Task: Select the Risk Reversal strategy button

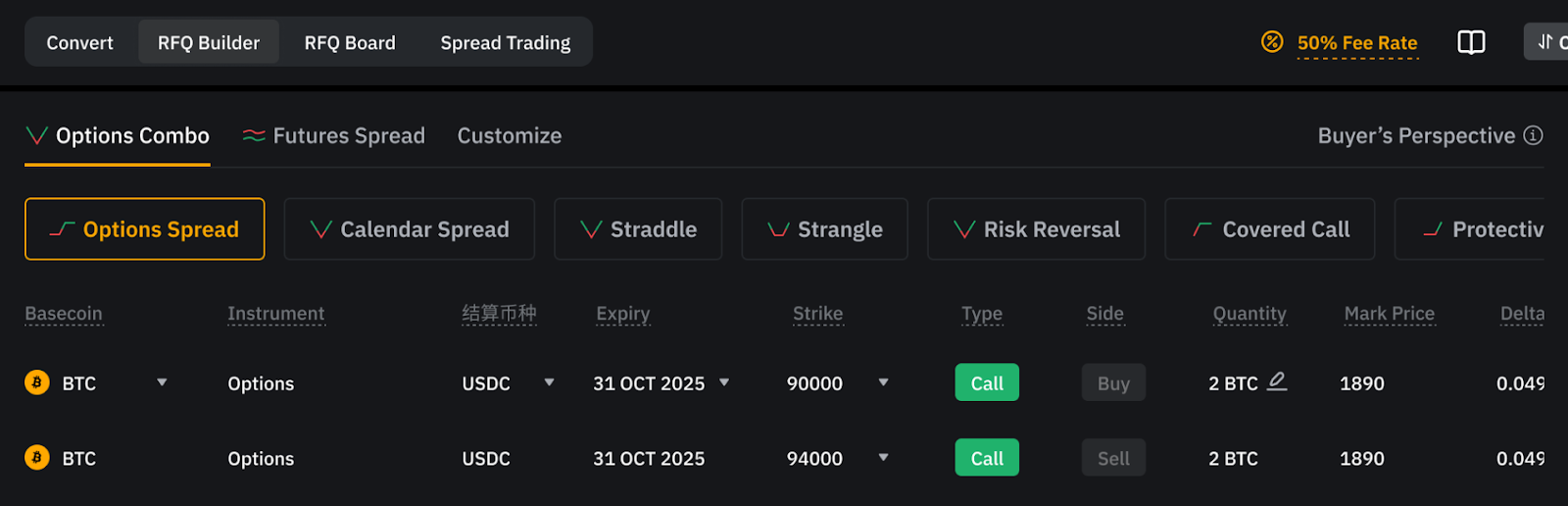Action: (1036, 229)
